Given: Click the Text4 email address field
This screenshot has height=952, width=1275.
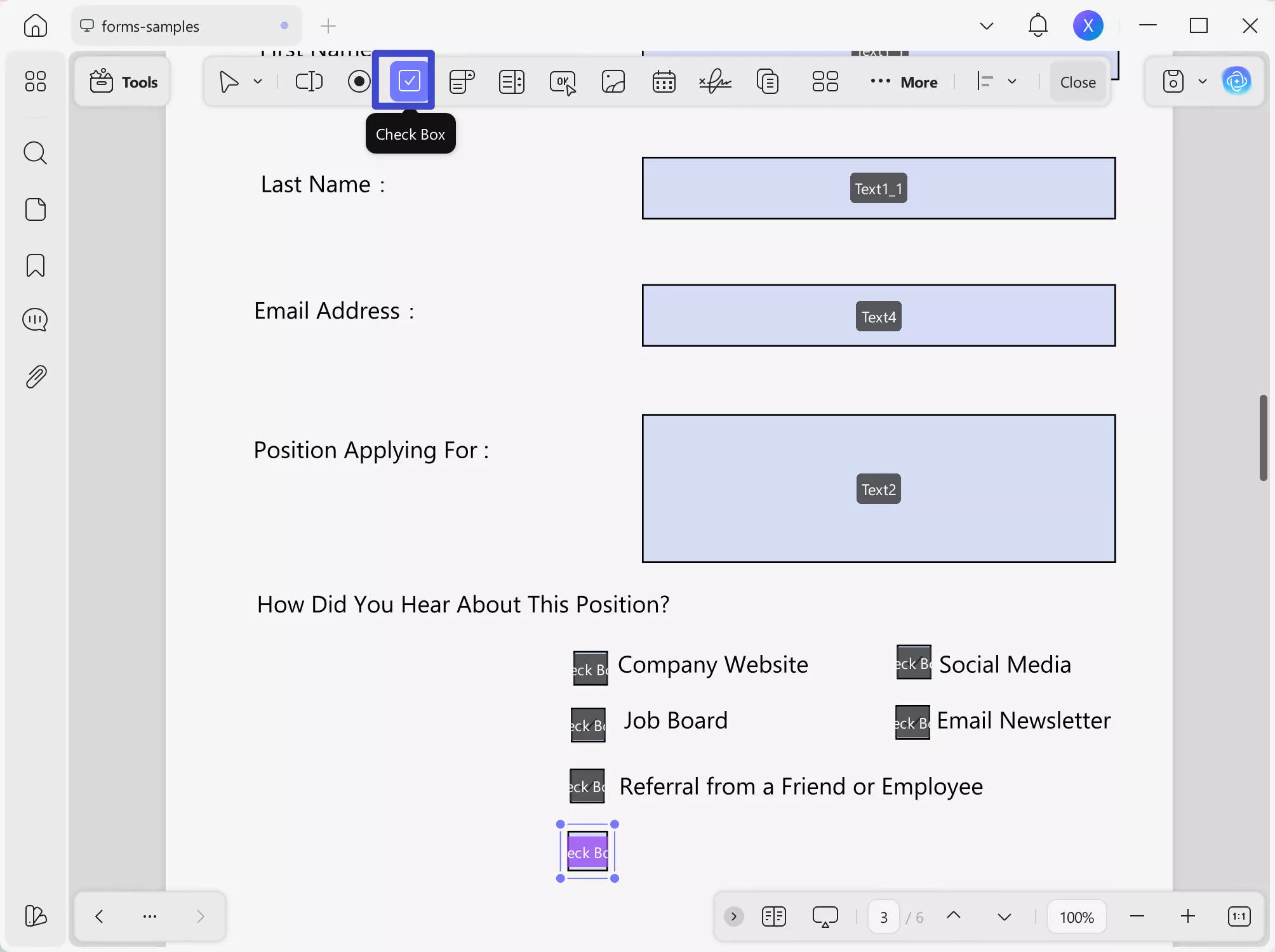Looking at the screenshot, I should click(878, 316).
